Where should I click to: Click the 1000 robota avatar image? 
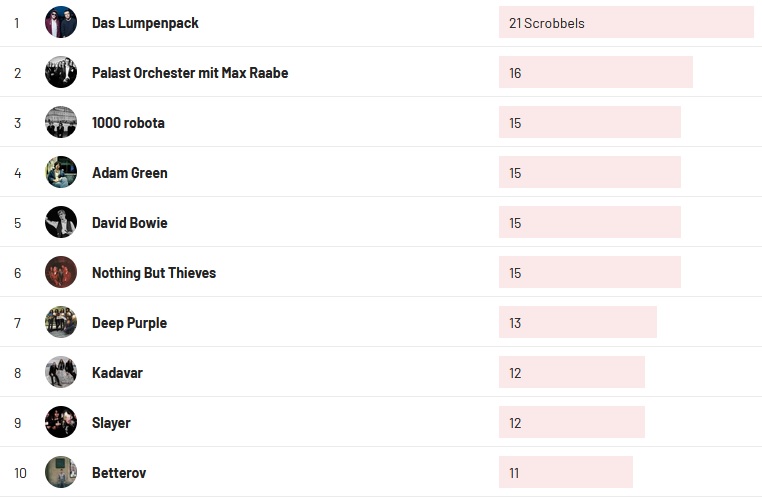(61, 122)
